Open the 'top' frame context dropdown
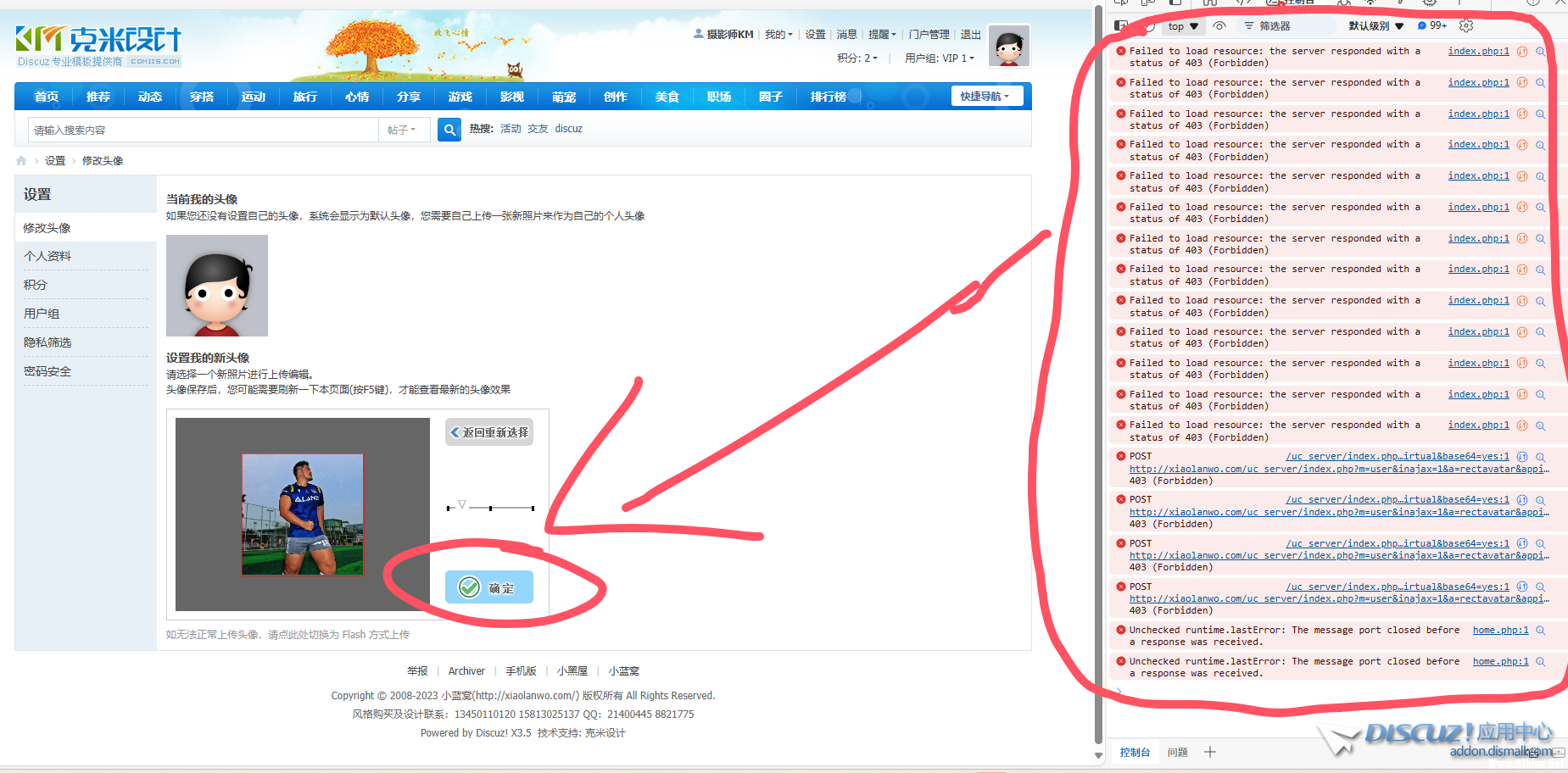Image resolution: width=1568 pixels, height=773 pixels. pos(1182,25)
